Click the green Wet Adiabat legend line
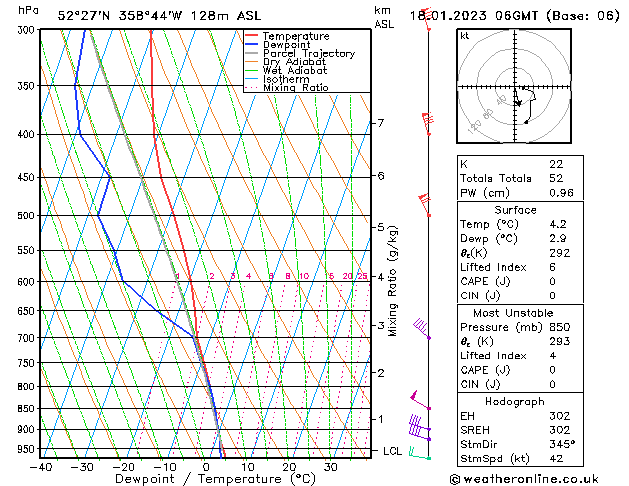Screen dimensions: 629x486 coord(252,70)
